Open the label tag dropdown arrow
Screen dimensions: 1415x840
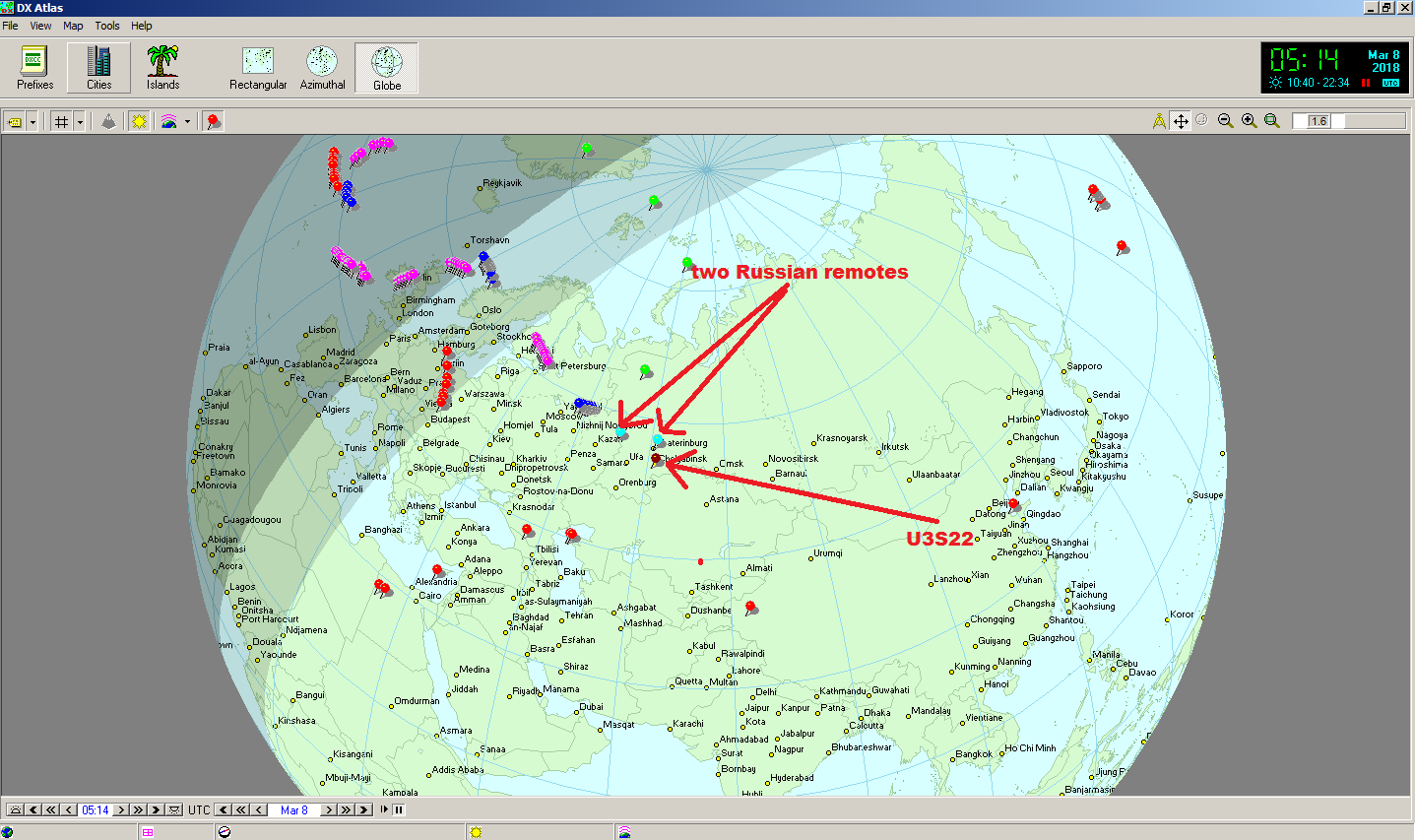(x=32, y=121)
